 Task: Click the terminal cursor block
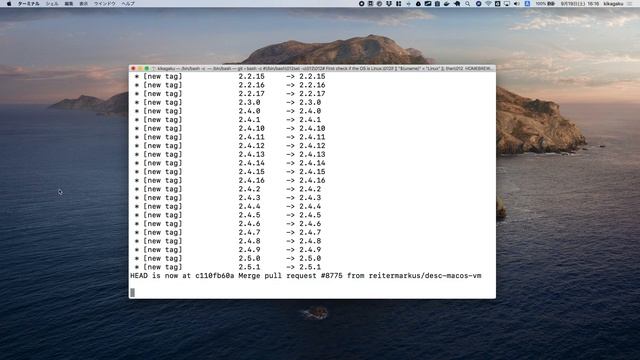[x=132, y=292]
